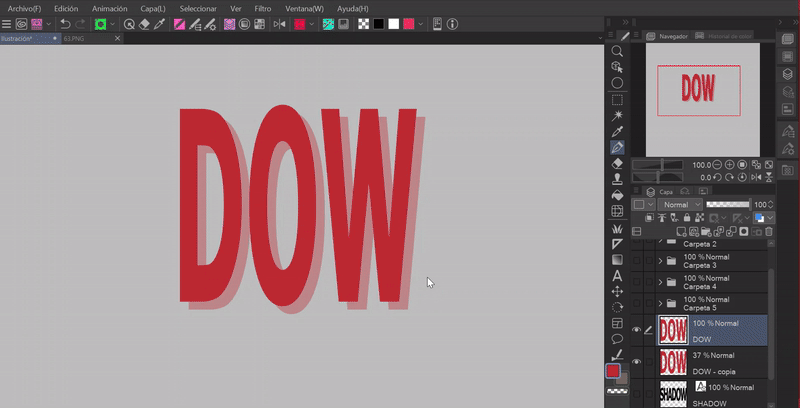800x408 pixels.
Task: Show the SHADOW layer via visibility box
Action: (636, 394)
